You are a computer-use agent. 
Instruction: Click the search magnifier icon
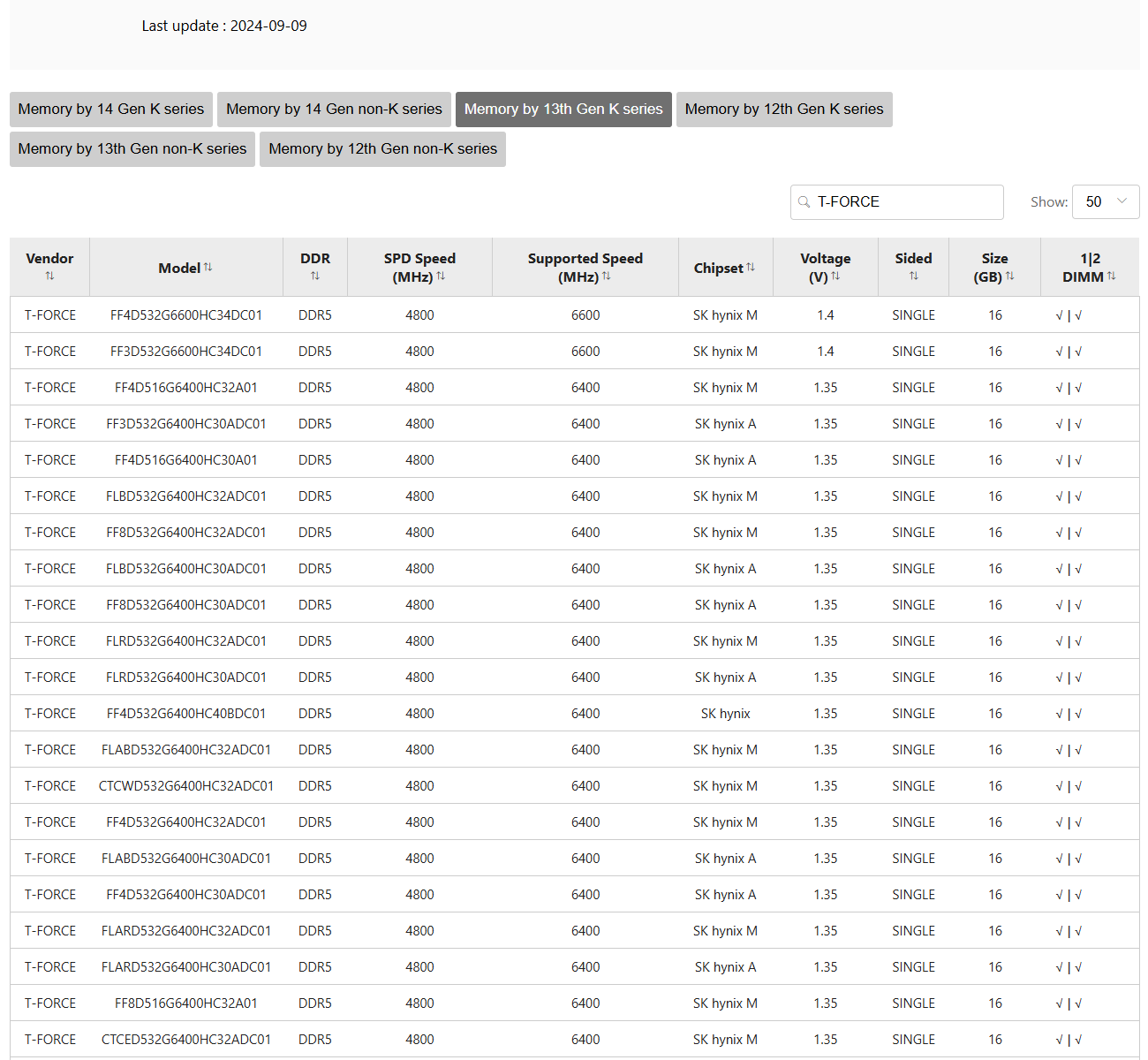(804, 202)
